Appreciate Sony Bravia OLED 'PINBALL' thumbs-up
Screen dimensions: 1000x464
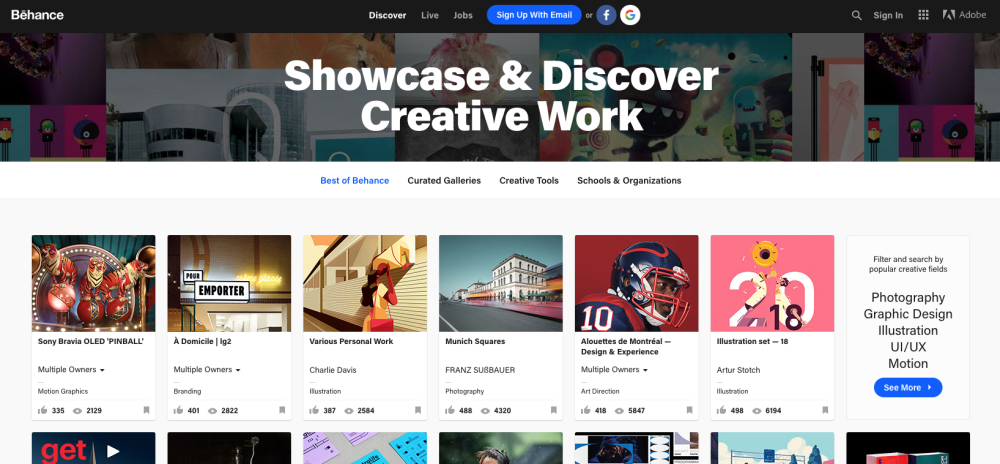point(43,410)
